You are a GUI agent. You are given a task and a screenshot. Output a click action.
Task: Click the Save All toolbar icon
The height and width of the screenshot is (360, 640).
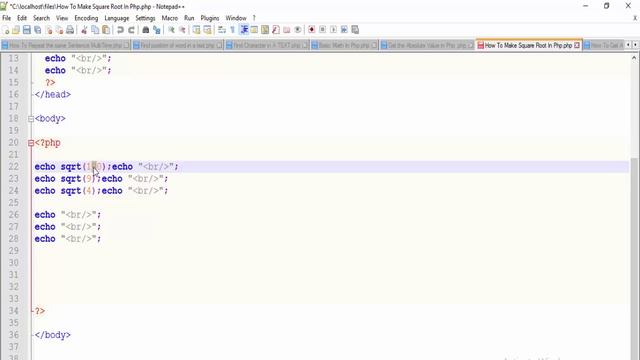tap(38, 30)
